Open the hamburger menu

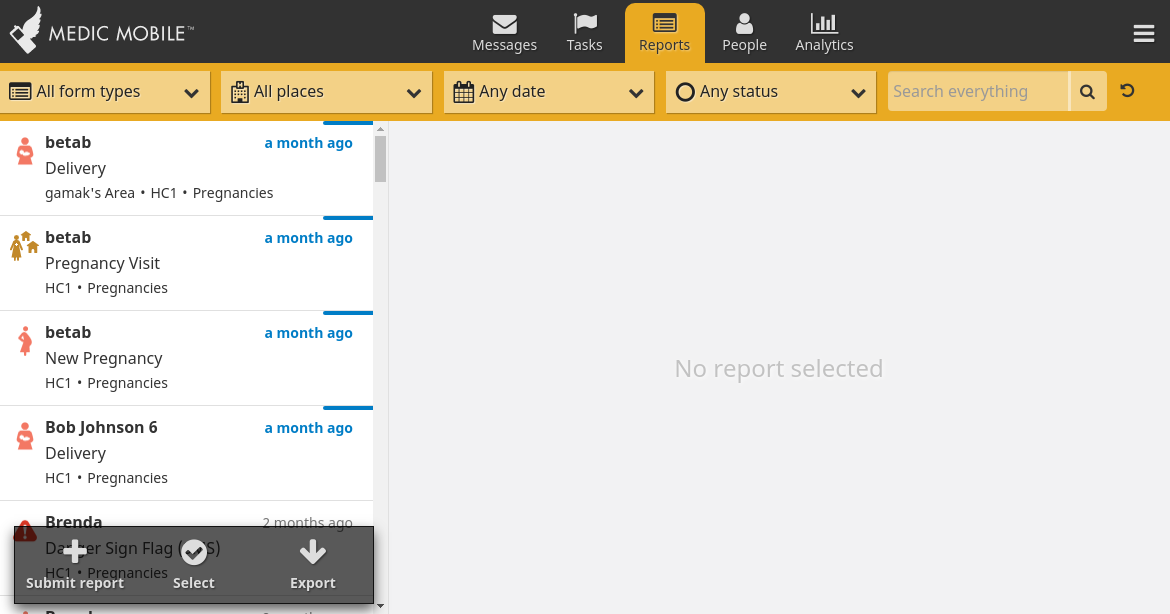tap(1144, 33)
